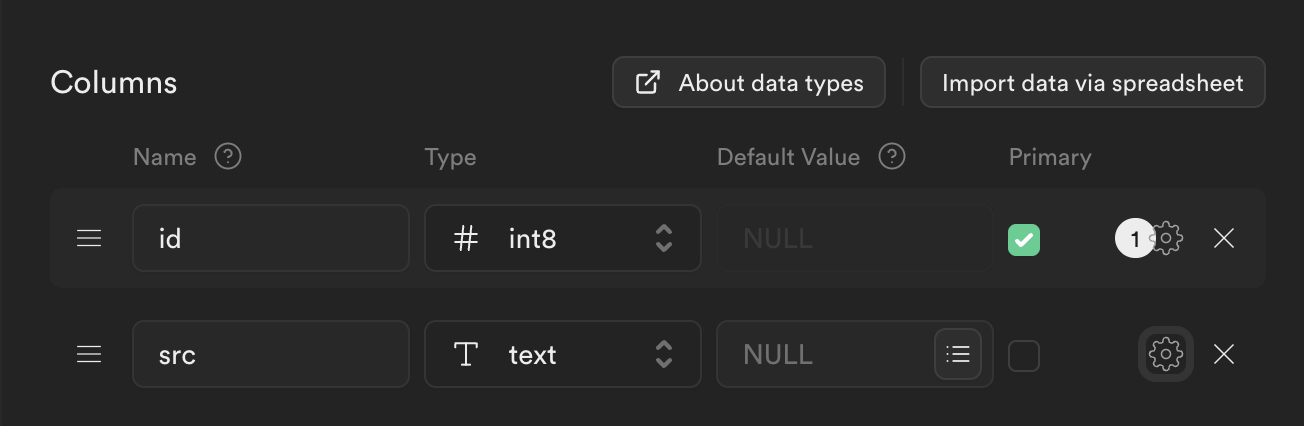Screen dimensions: 1304x426
Task: Open settings gear for id column
Action: coord(1166,239)
